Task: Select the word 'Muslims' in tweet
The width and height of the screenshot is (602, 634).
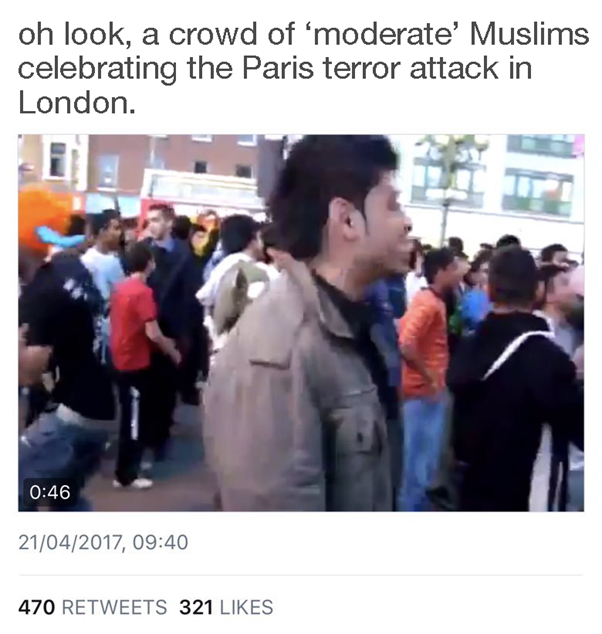Action: [x=529, y=34]
